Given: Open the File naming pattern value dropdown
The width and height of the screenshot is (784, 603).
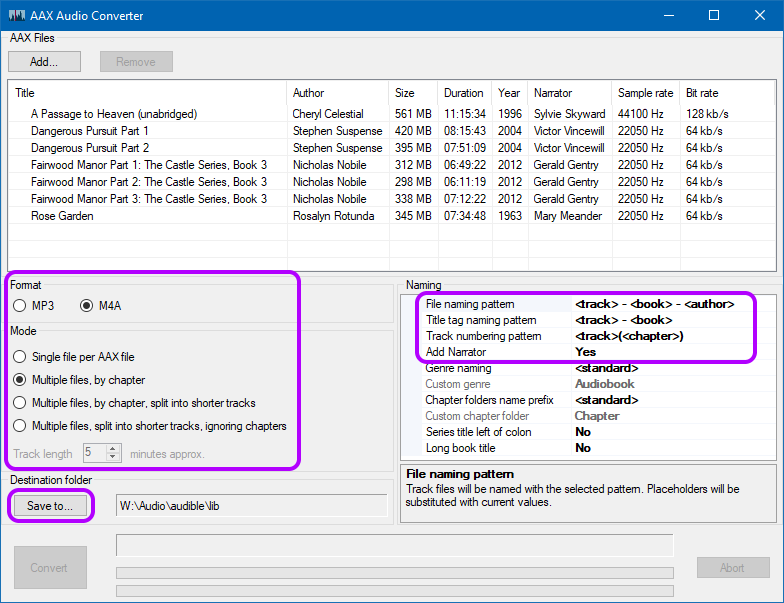Looking at the screenshot, I should 655,304.
